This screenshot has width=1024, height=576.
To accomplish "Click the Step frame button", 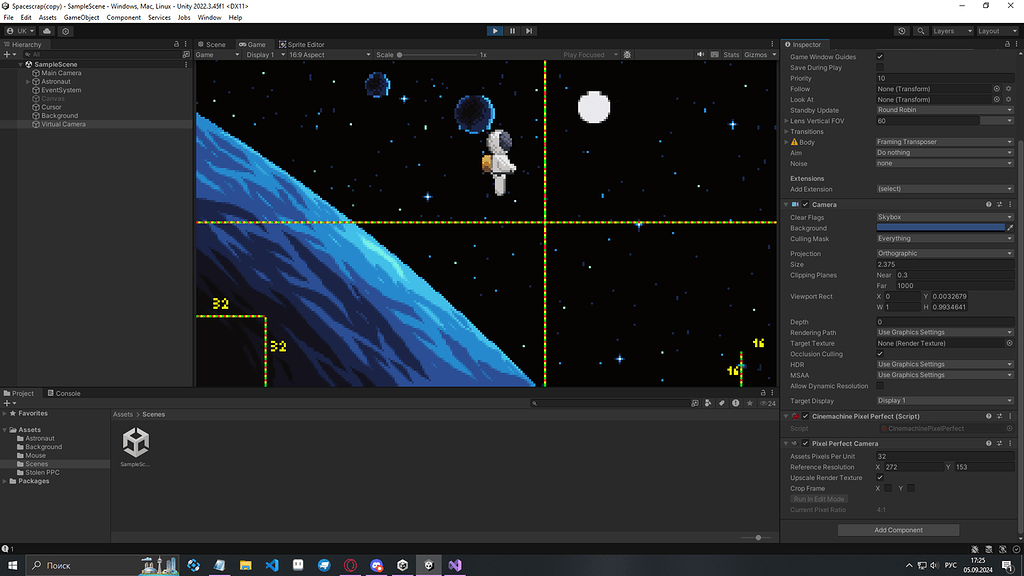I will coord(529,30).
